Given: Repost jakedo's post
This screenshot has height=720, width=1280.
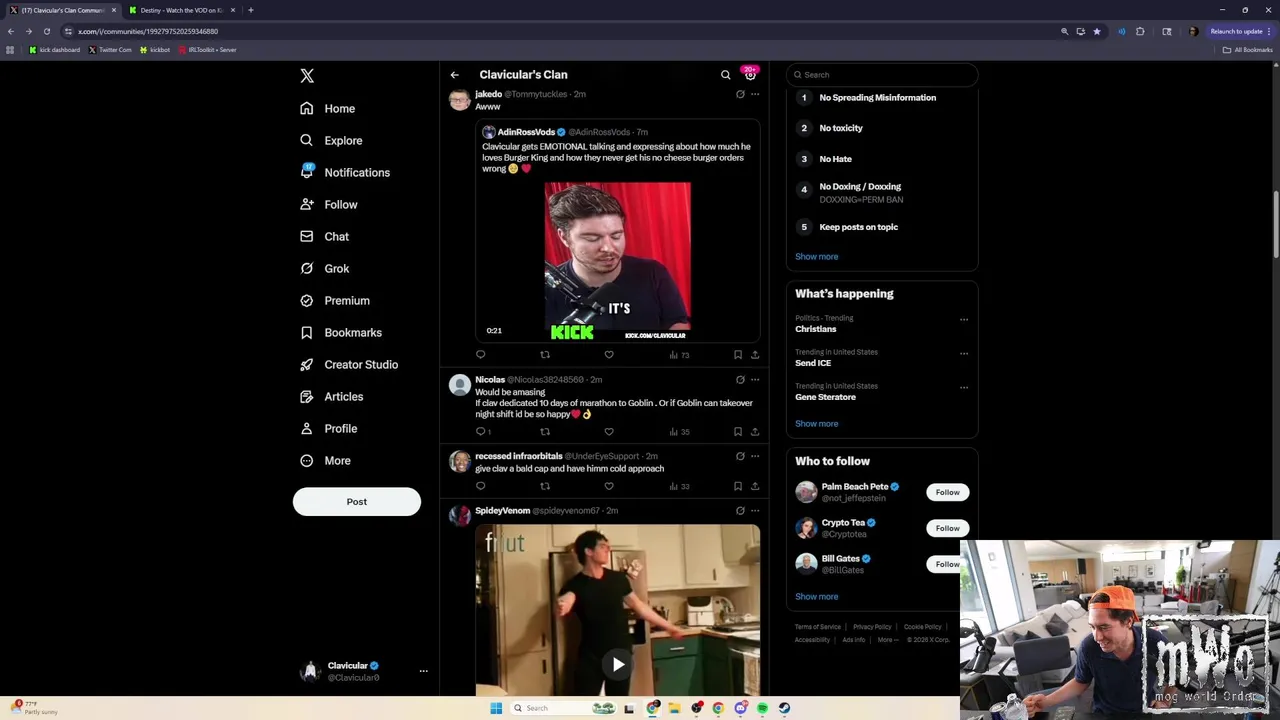Looking at the screenshot, I should [545, 354].
